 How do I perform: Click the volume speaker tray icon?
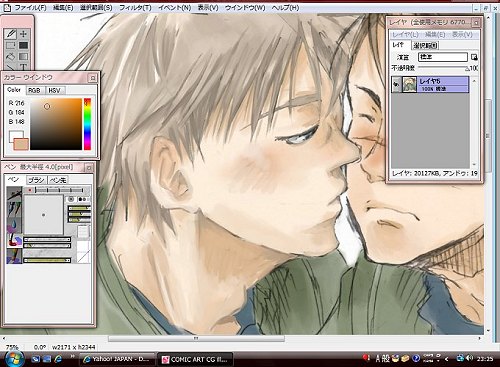click(x=469, y=358)
